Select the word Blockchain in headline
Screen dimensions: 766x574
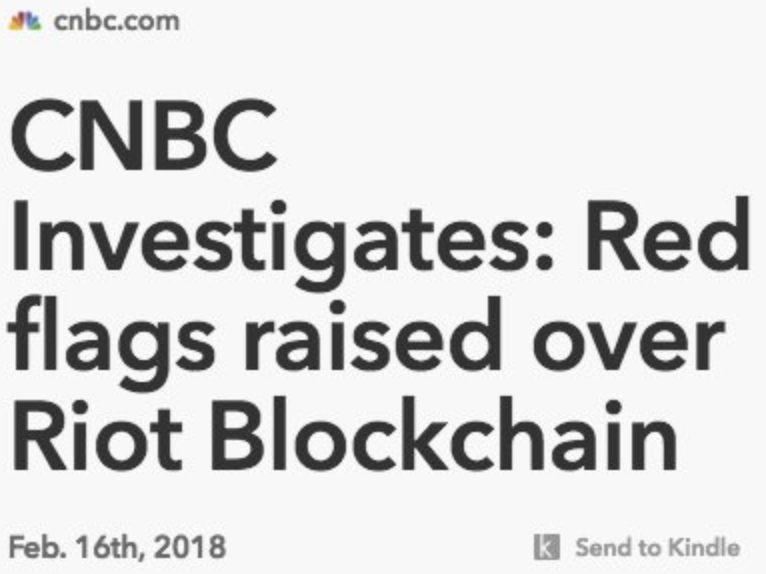point(444,434)
